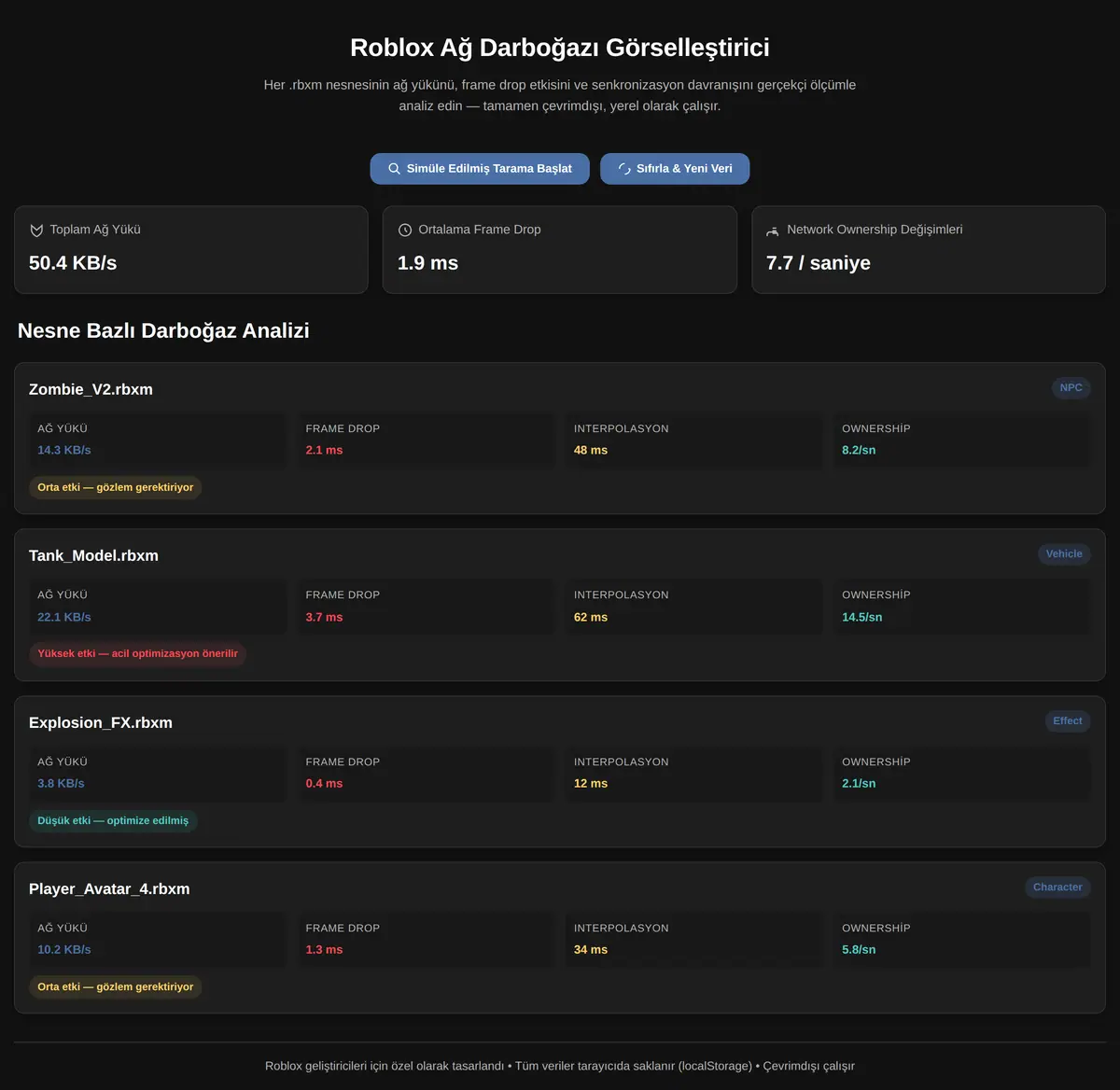Click the Nesne Bazlı Darboğaz Analizi heading
The height and width of the screenshot is (1090, 1120).
(163, 330)
